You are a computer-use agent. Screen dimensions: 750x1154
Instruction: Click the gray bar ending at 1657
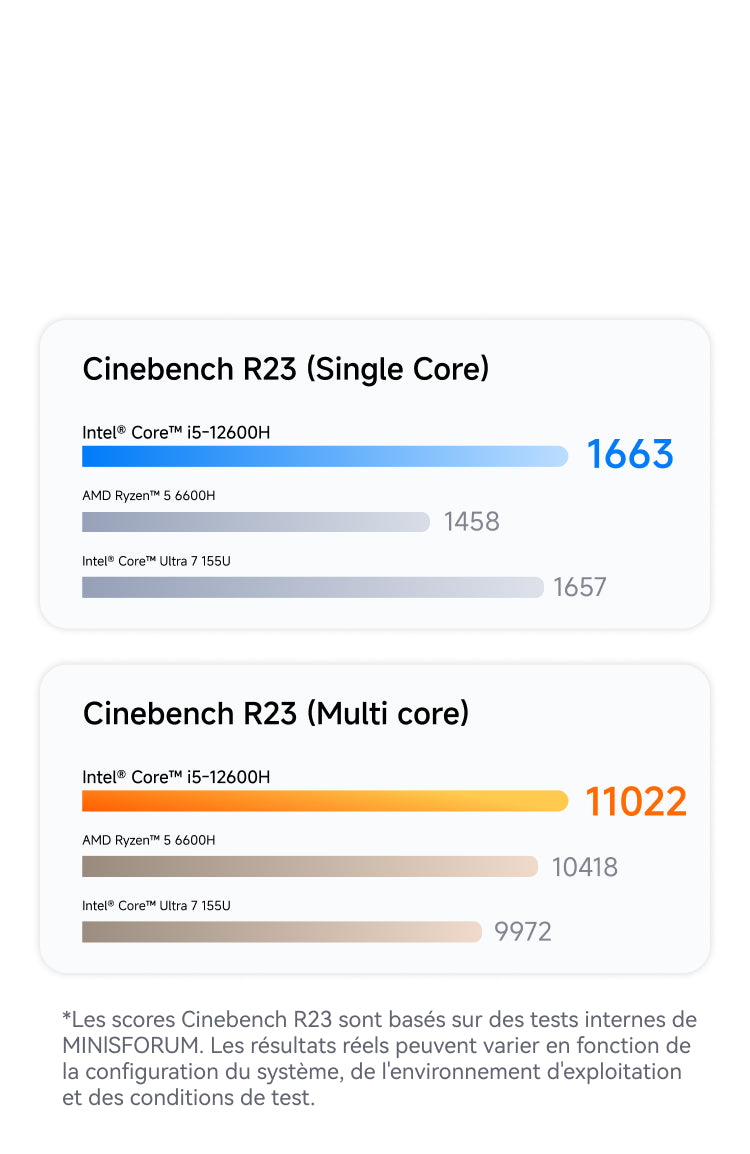pyautogui.click(x=312, y=587)
